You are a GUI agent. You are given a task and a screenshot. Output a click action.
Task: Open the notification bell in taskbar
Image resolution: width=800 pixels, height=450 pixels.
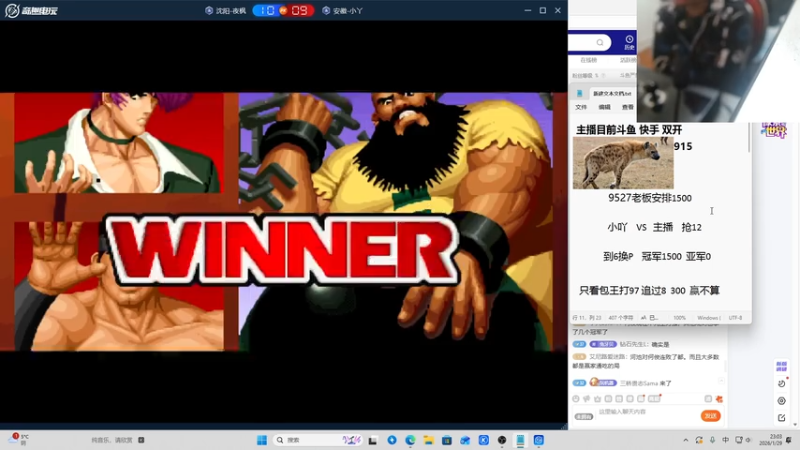789,440
